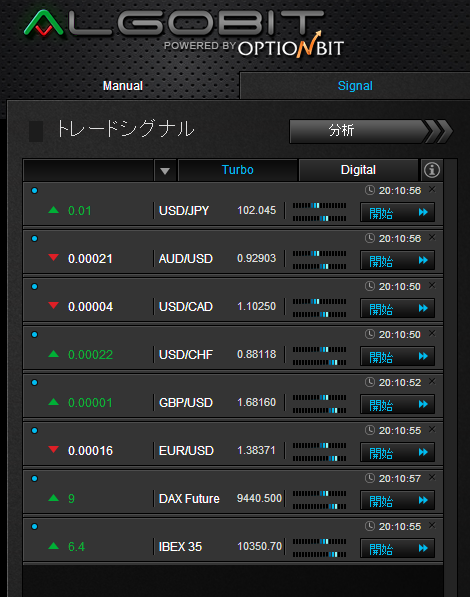The height and width of the screenshot is (597, 470).
Task: Dismiss the IBEX 35 signal row
Action: tap(432, 525)
